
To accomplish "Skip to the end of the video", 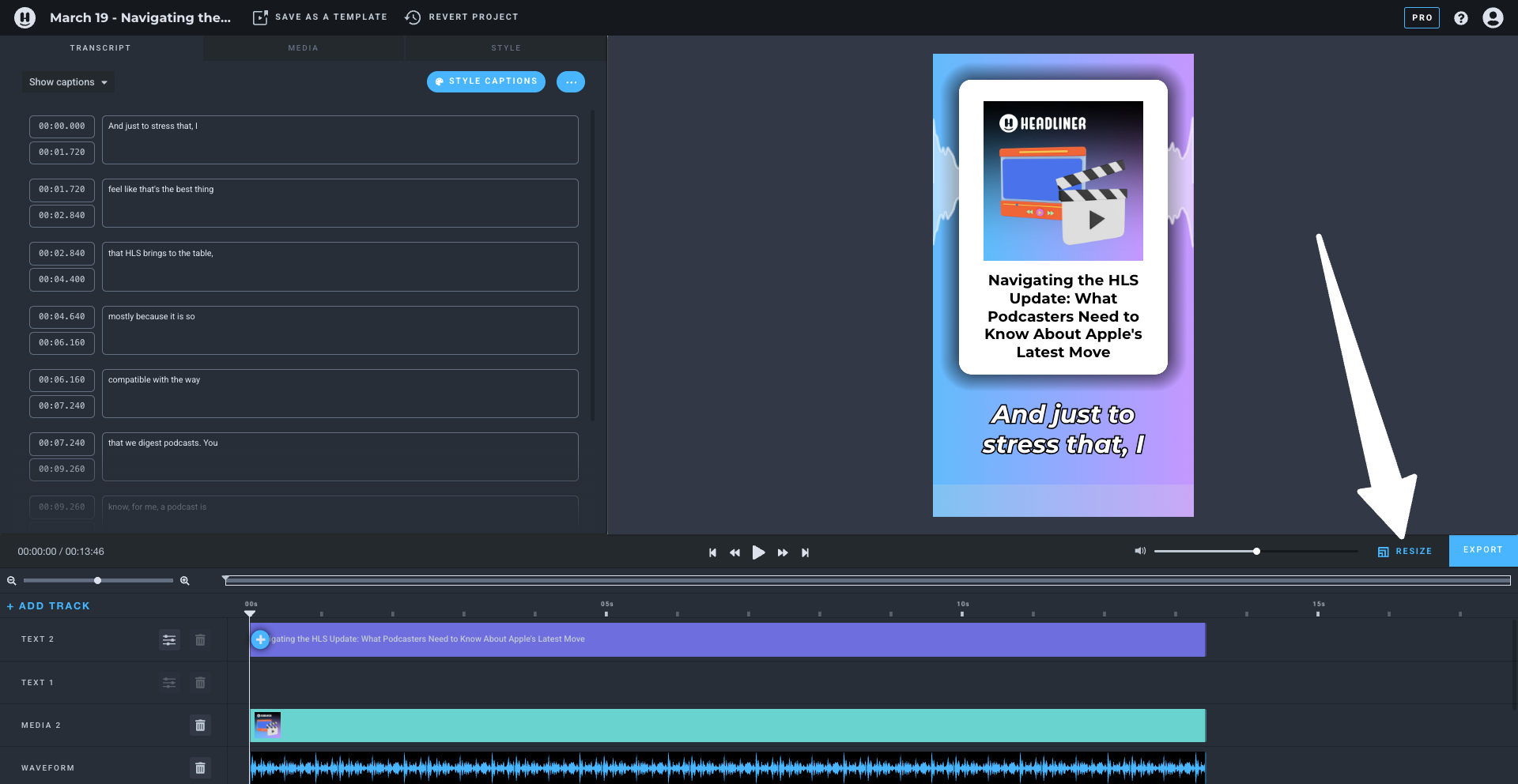I will [x=805, y=552].
